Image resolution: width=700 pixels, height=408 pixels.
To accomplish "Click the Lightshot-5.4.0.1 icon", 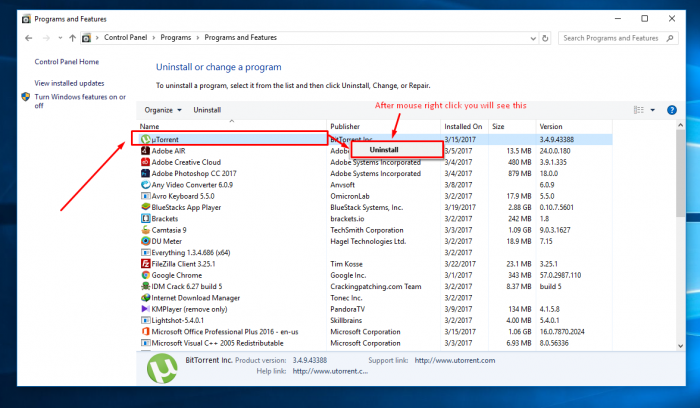I will point(146,321).
